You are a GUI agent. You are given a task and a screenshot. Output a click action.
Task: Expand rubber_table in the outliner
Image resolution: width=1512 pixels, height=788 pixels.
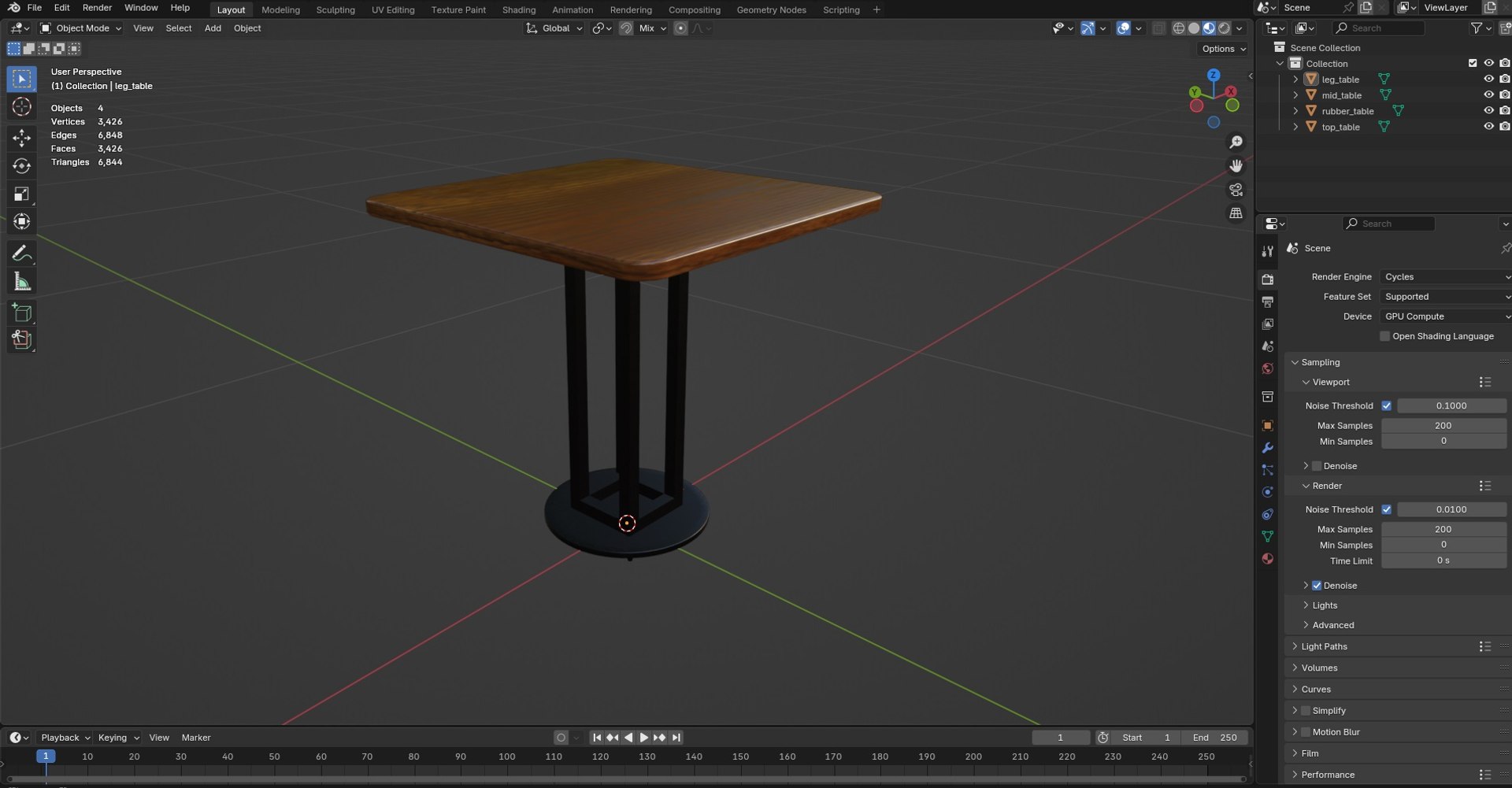pos(1295,111)
